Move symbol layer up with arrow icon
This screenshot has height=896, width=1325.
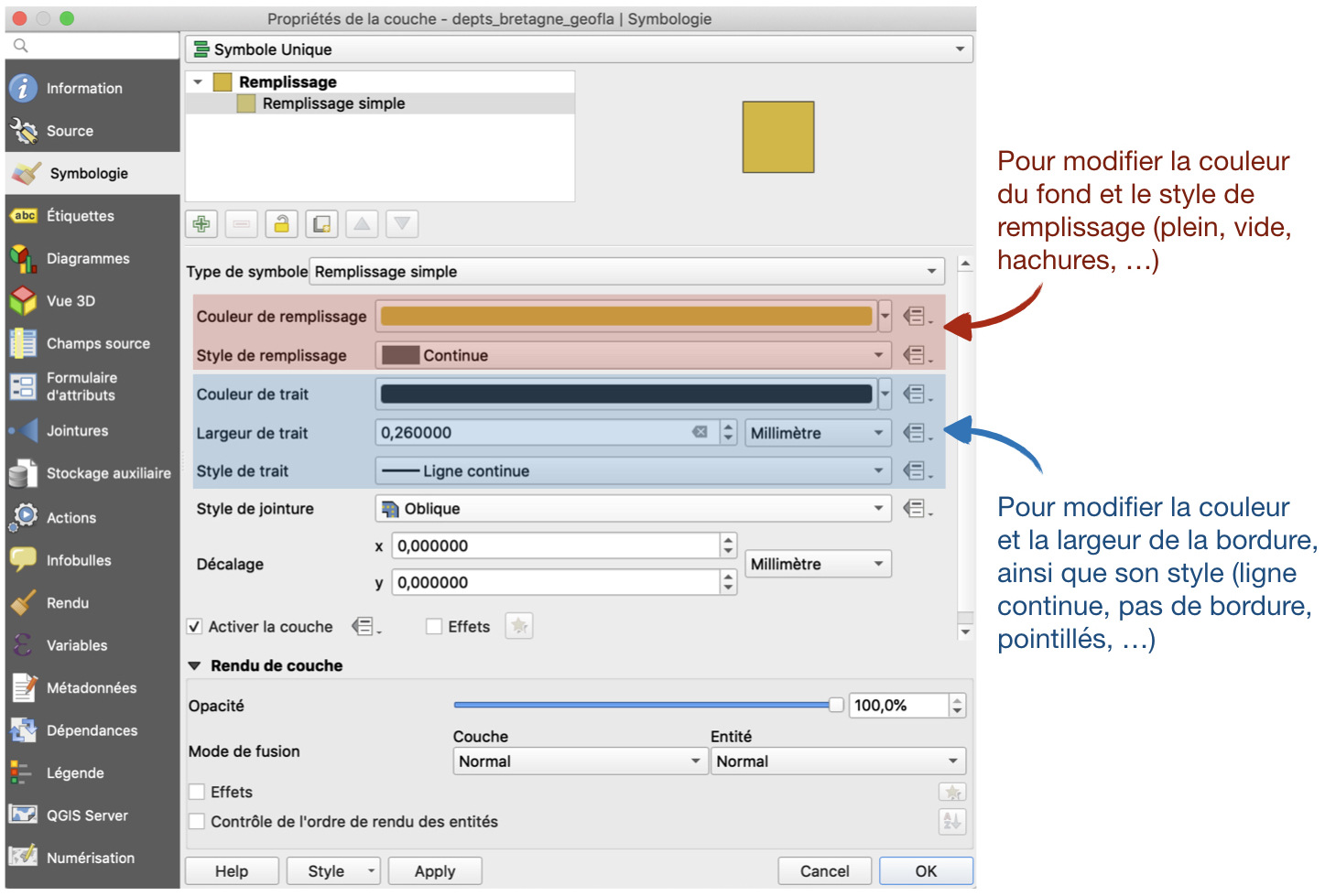(x=363, y=224)
